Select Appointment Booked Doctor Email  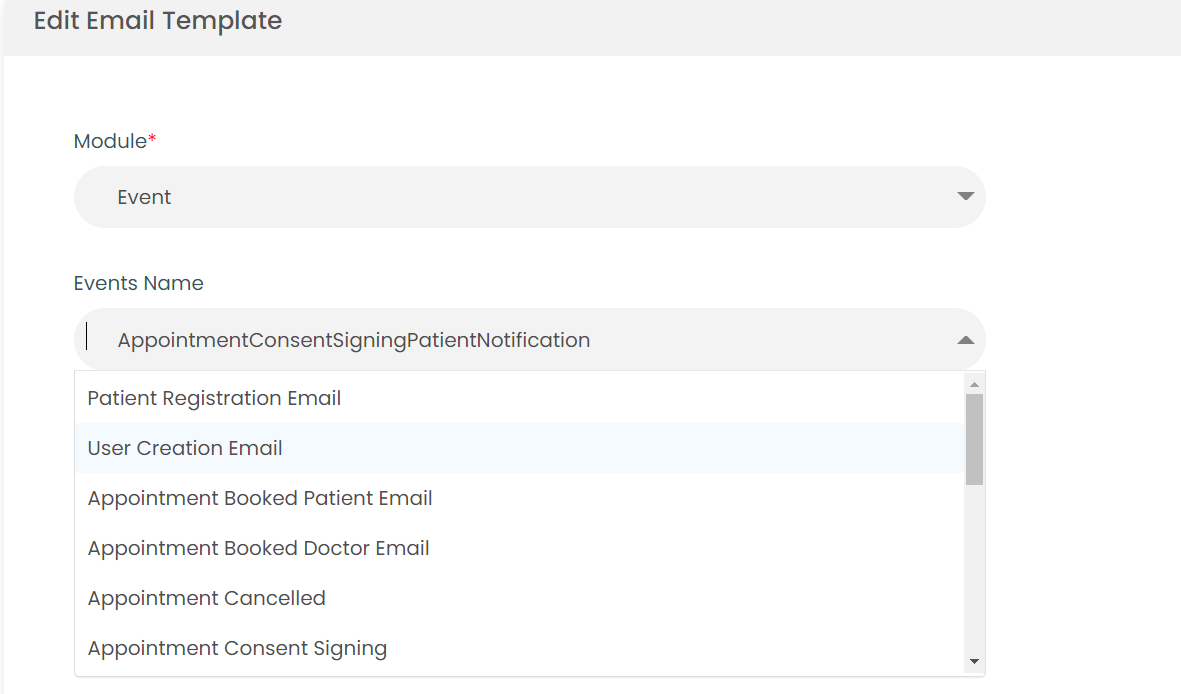tap(258, 548)
